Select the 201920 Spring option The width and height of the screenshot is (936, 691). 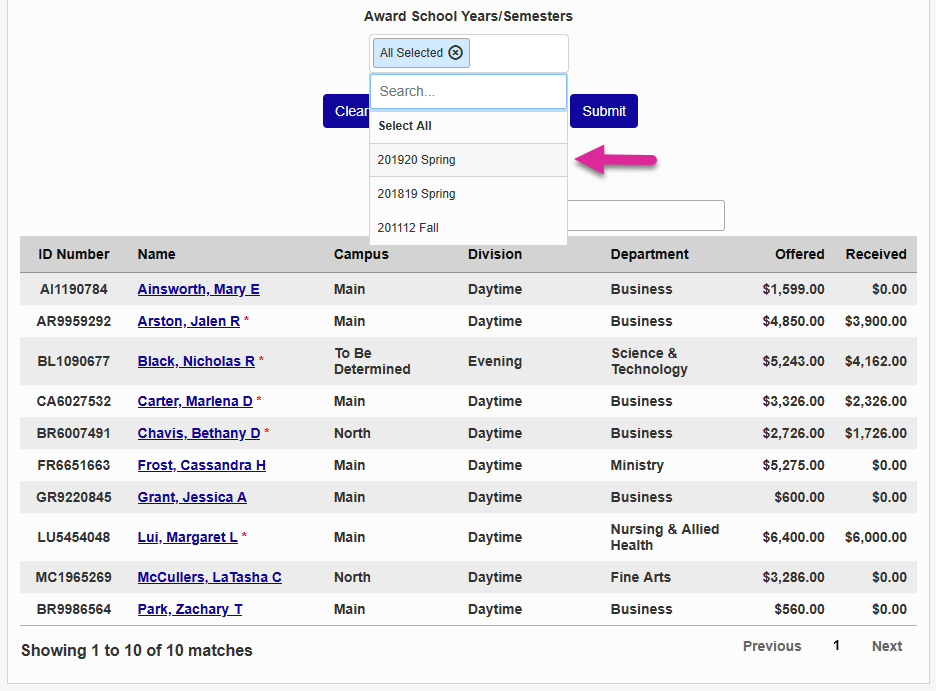469,160
